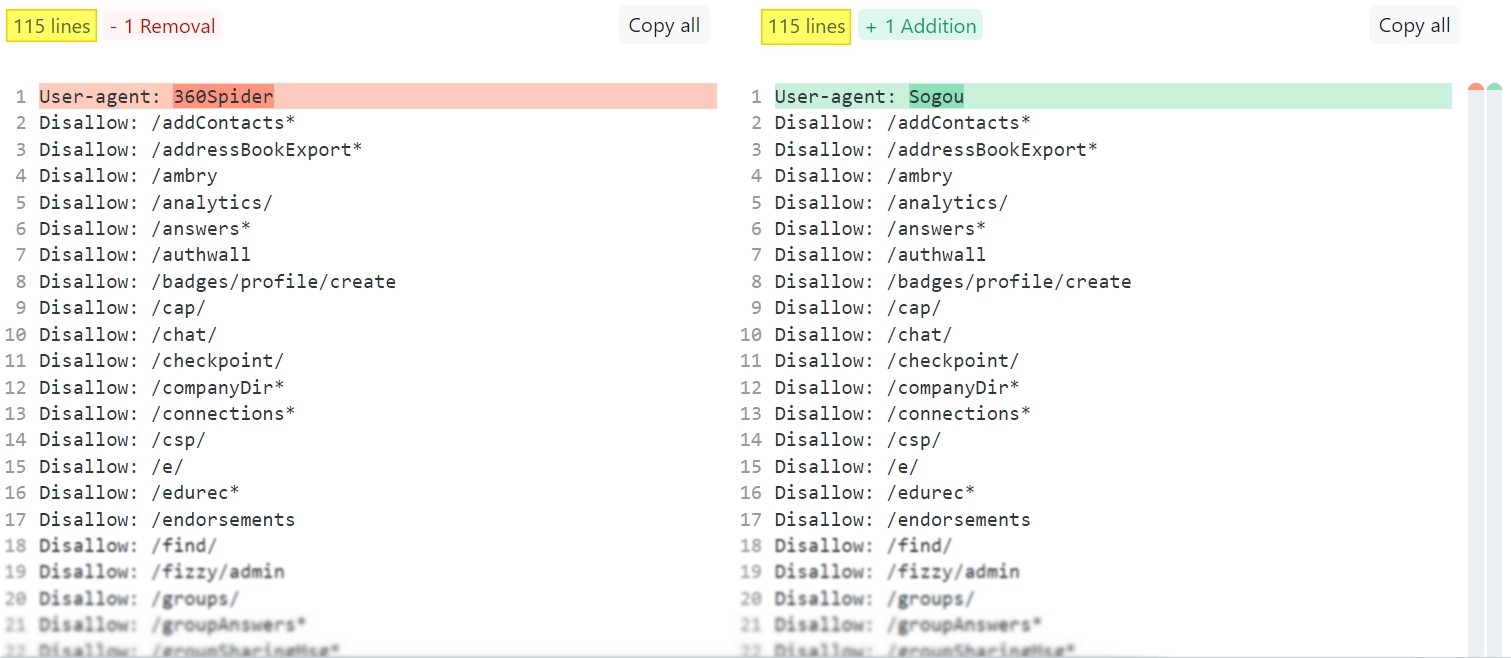This screenshot has height=658, width=1511.
Task: Click the '- 1 Removal' badge
Action: click(162, 27)
